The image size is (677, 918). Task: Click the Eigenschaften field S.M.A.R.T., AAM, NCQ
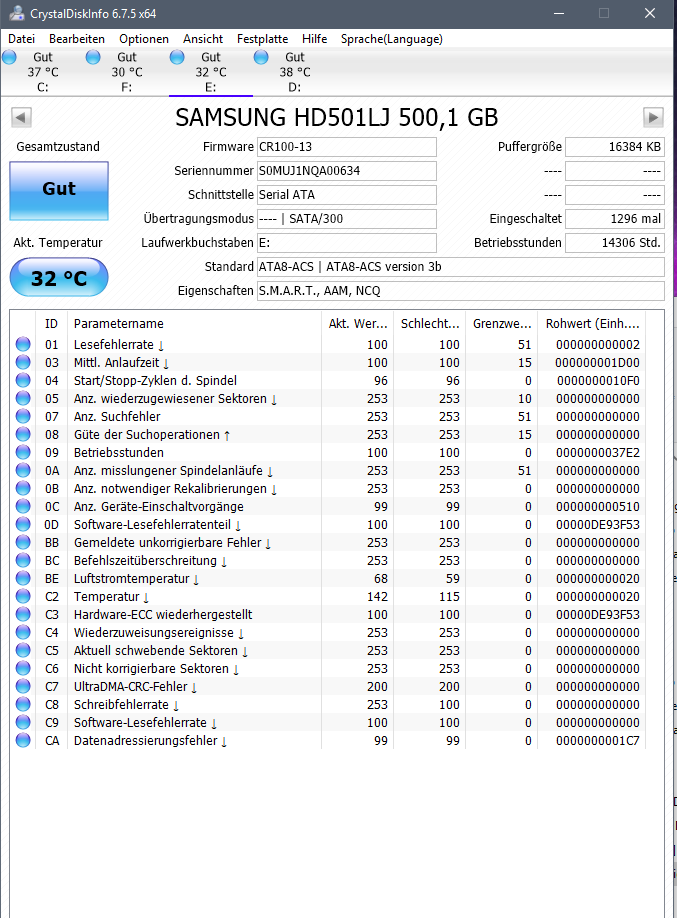461,291
